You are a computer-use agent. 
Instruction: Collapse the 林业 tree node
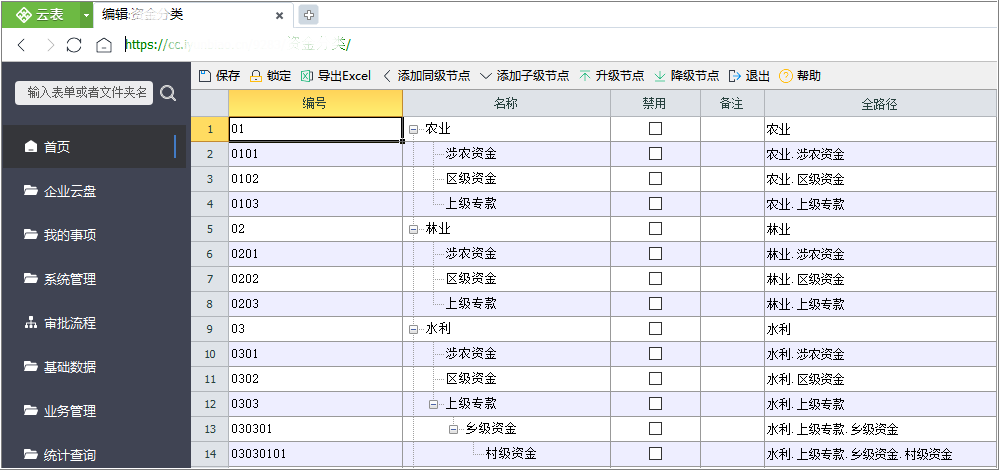[x=413, y=229]
